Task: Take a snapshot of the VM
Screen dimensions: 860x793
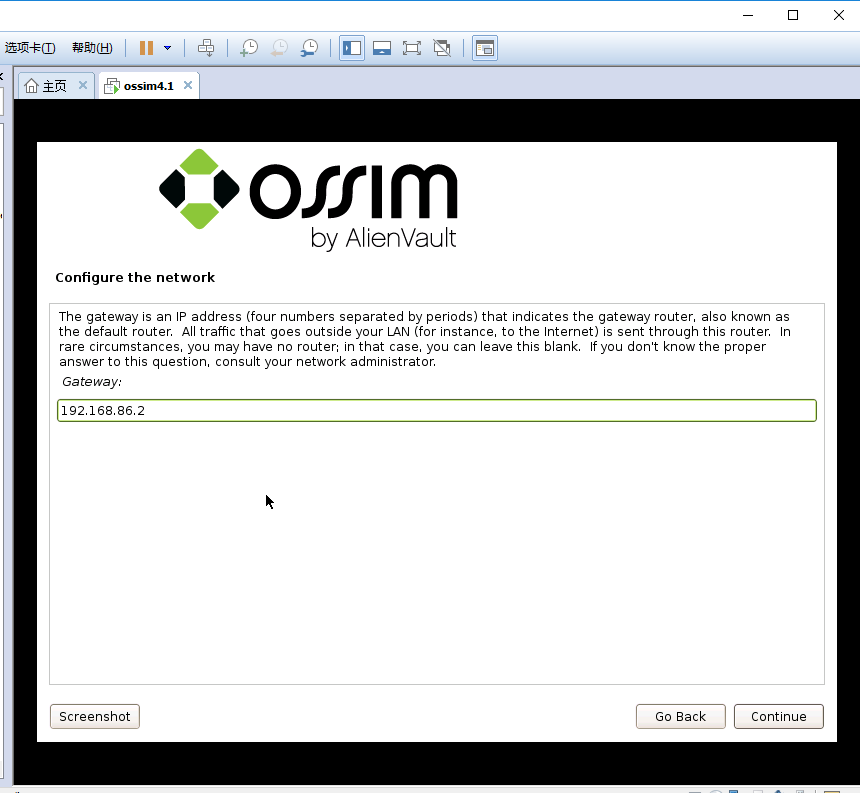Action: tap(249, 48)
